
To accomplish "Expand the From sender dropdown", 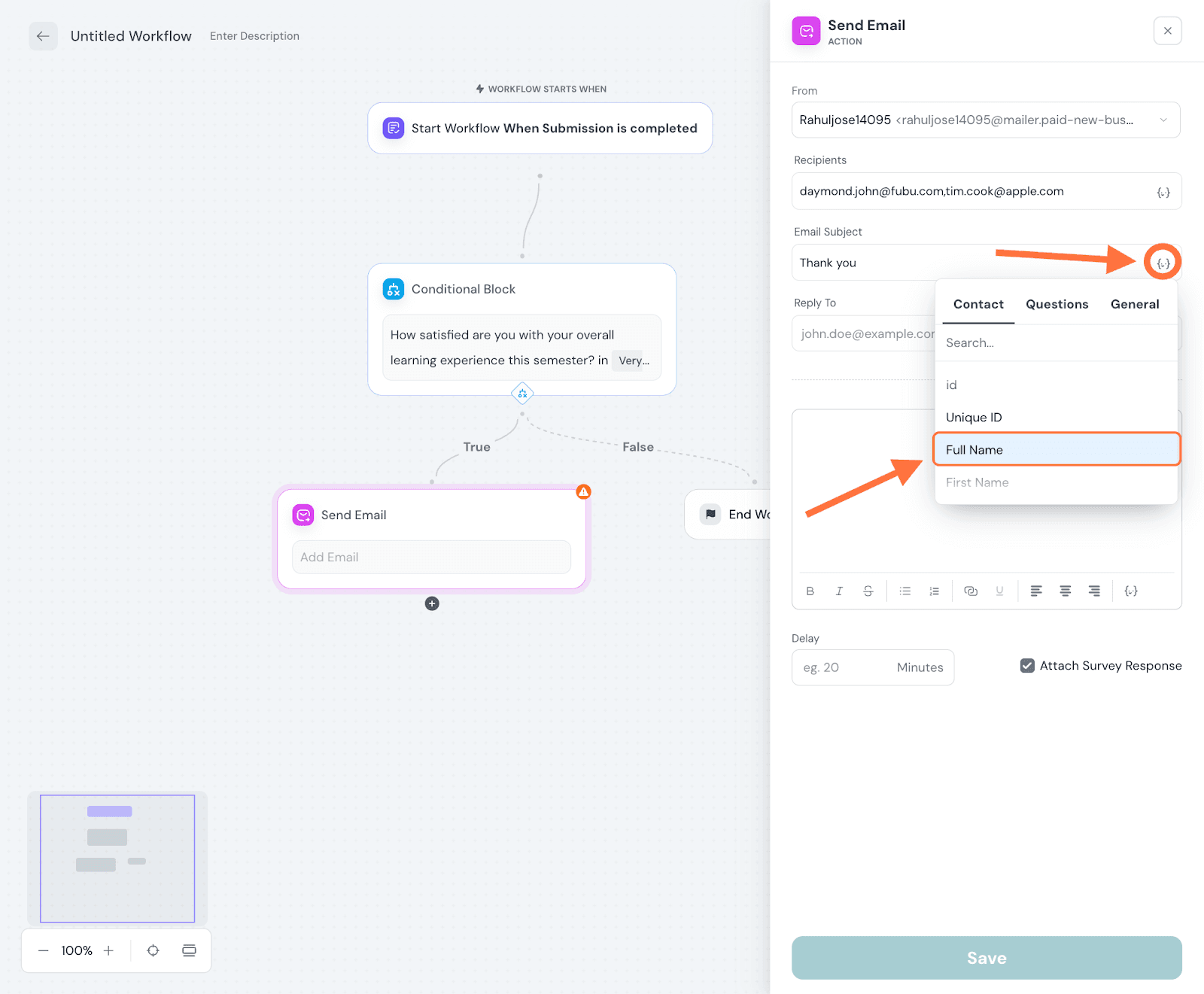I will [1163, 120].
